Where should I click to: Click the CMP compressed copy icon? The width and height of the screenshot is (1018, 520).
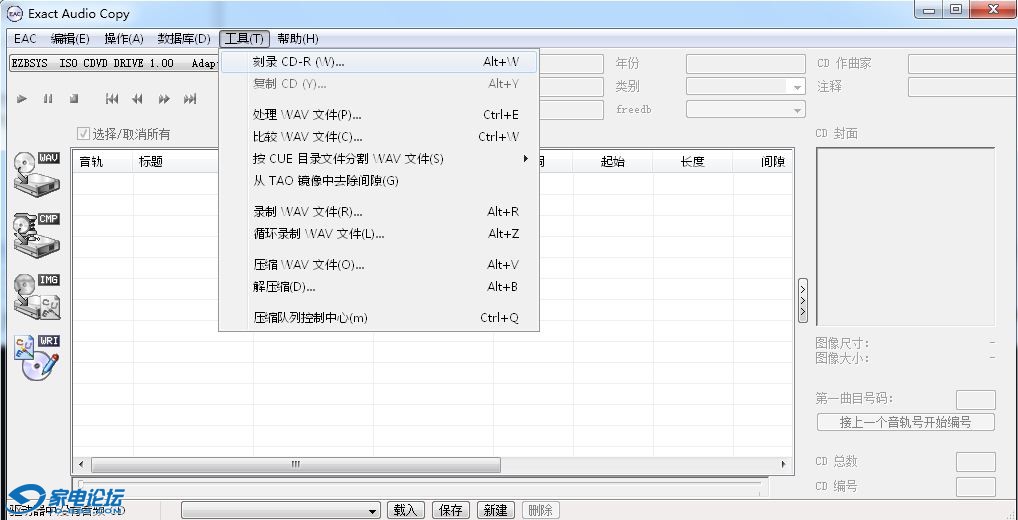coord(37,233)
